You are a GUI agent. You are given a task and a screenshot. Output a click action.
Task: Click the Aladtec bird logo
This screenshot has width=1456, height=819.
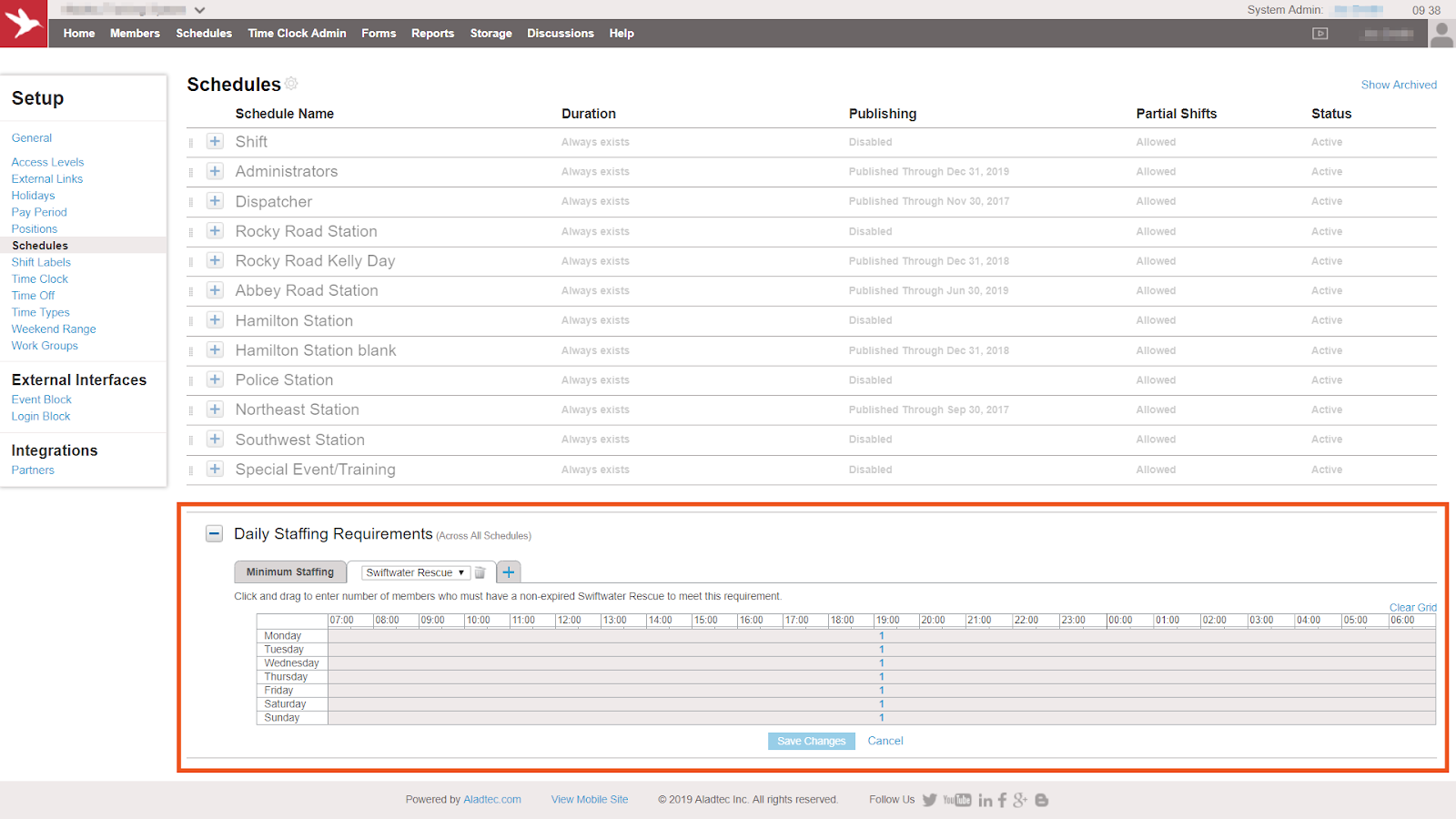point(24,24)
